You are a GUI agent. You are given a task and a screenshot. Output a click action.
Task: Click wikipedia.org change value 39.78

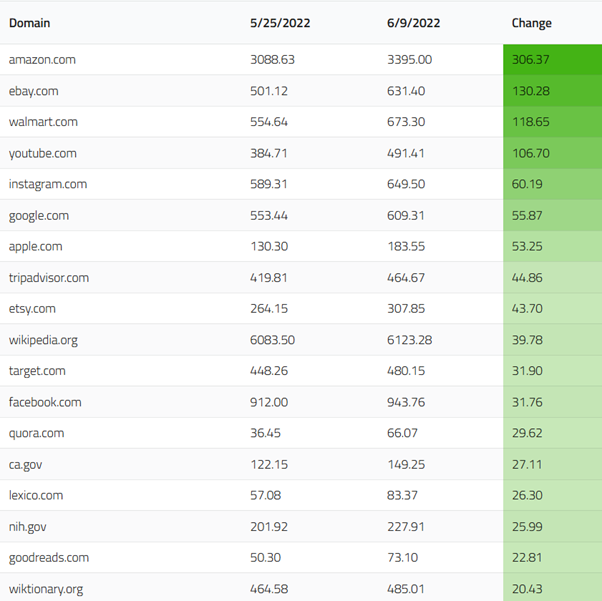click(527, 340)
